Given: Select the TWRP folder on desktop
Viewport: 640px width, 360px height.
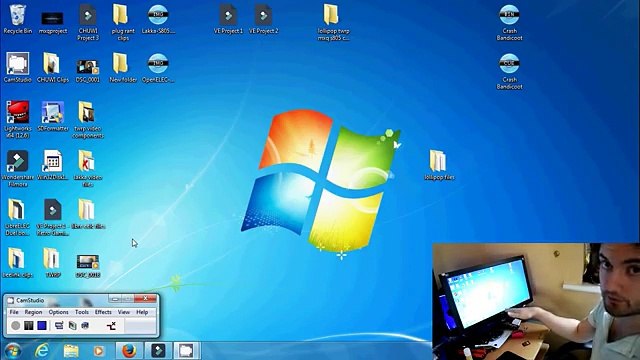Looking at the screenshot, I should click(53, 262).
